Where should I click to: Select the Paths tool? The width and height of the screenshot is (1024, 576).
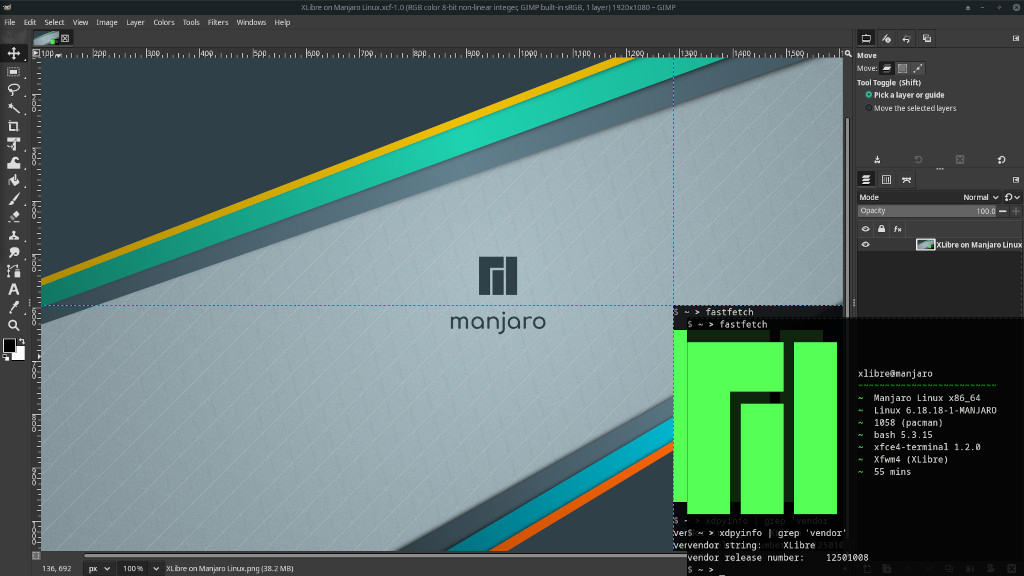14,271
